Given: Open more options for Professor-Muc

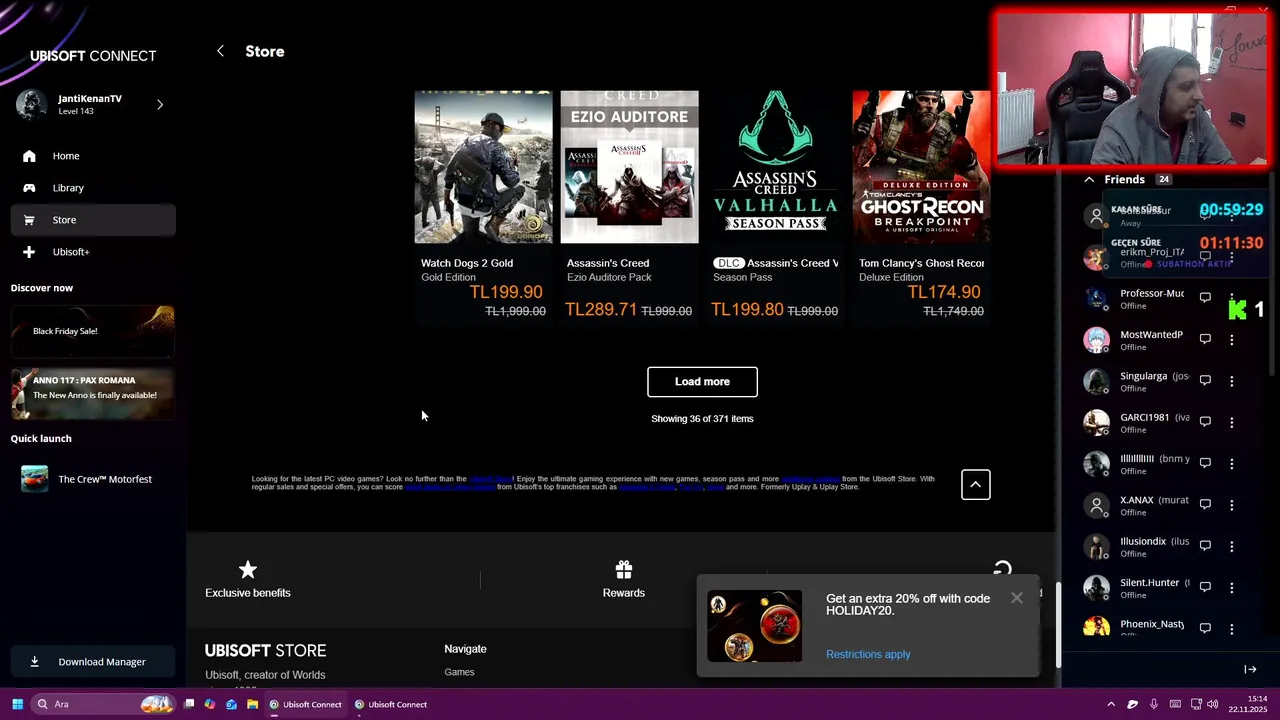Looking at the screenshot, I should click(x=1231, y=298).
